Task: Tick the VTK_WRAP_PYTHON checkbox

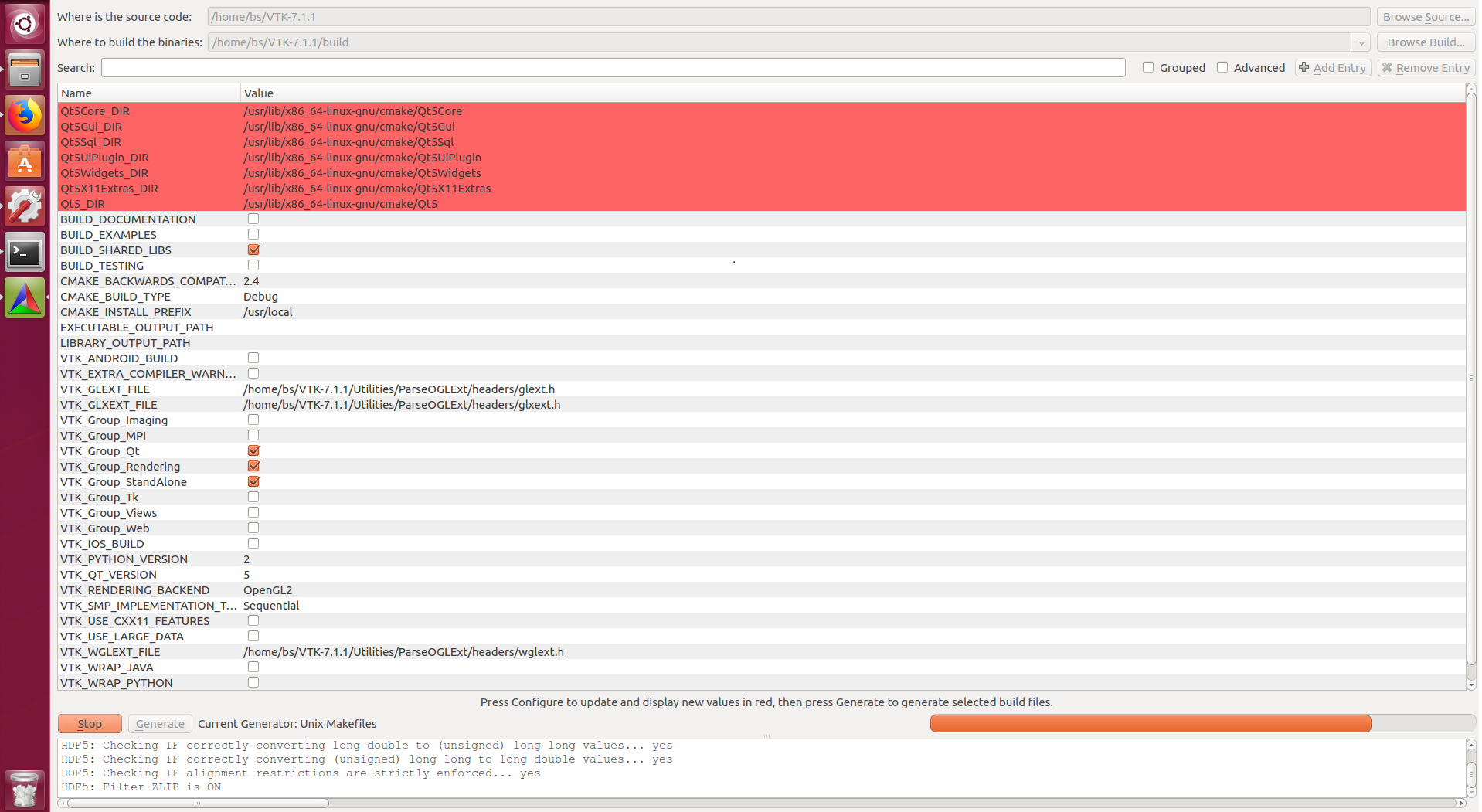Action: click(x=253, y=682)
